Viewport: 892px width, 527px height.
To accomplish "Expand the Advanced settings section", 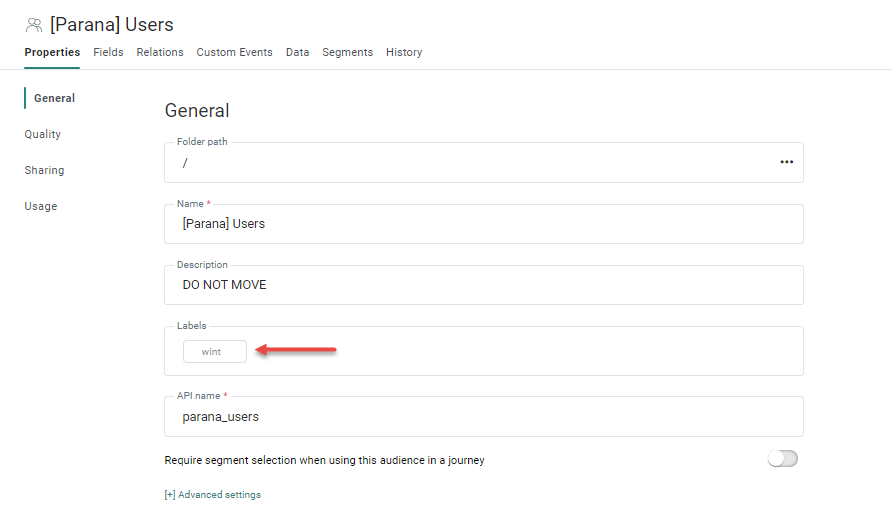I will 213,495.
